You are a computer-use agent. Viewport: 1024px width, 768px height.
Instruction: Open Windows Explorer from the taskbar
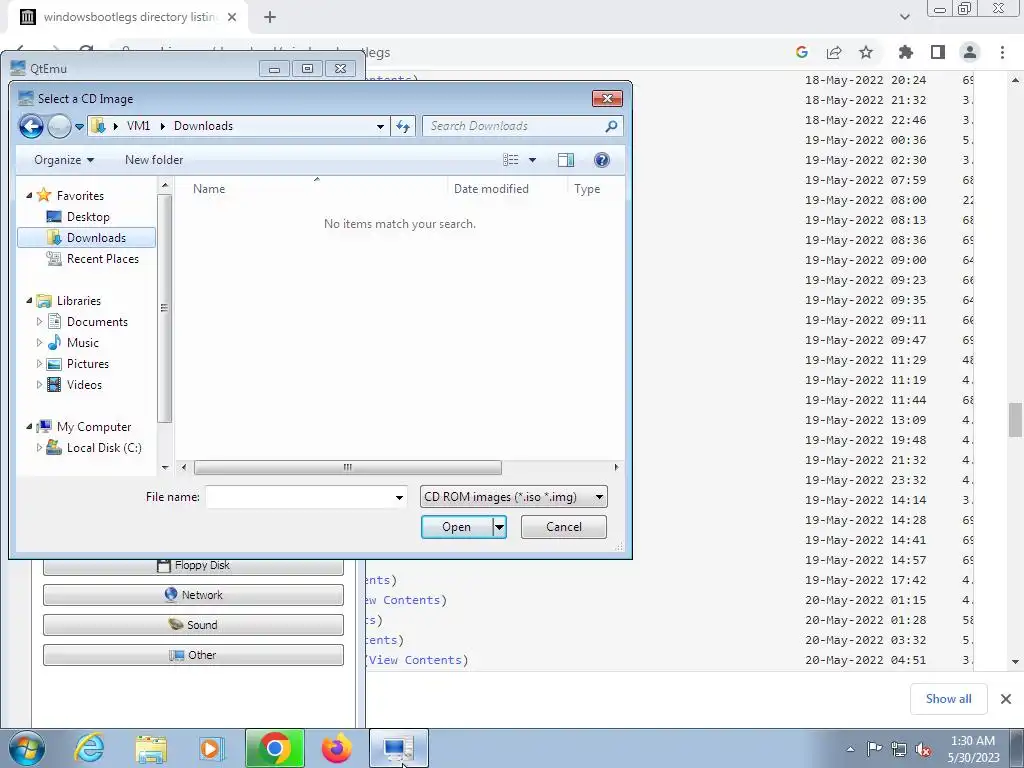[x=151, y=748]
